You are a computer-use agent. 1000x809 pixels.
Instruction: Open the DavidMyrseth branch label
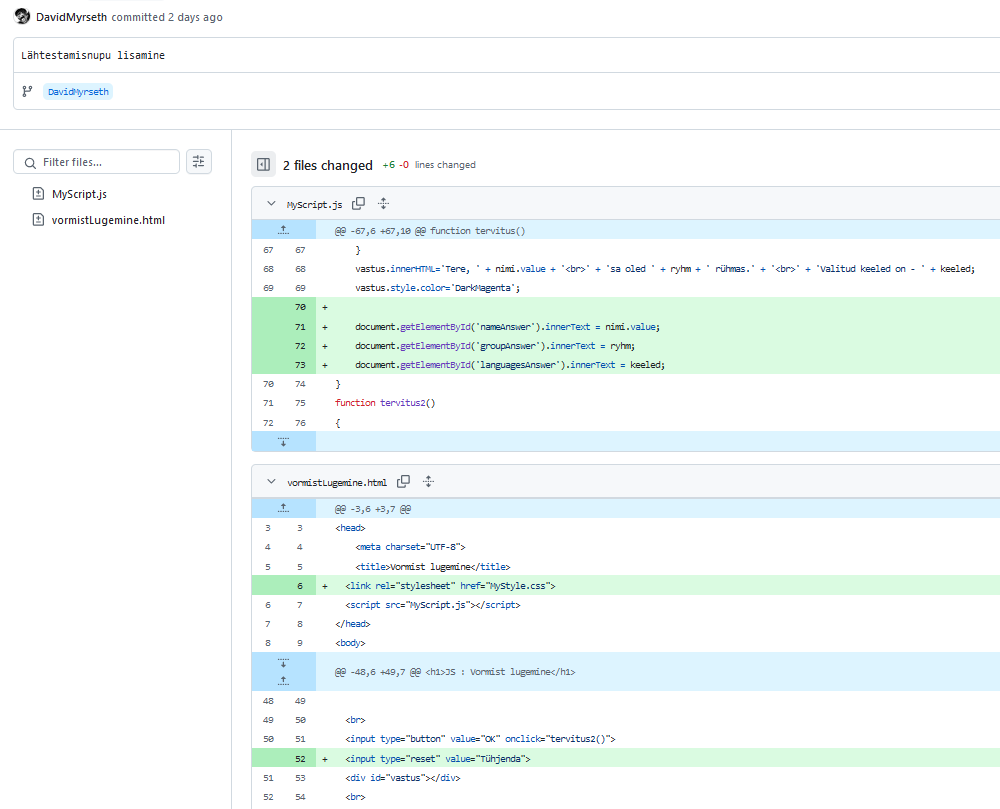point(78,92)
